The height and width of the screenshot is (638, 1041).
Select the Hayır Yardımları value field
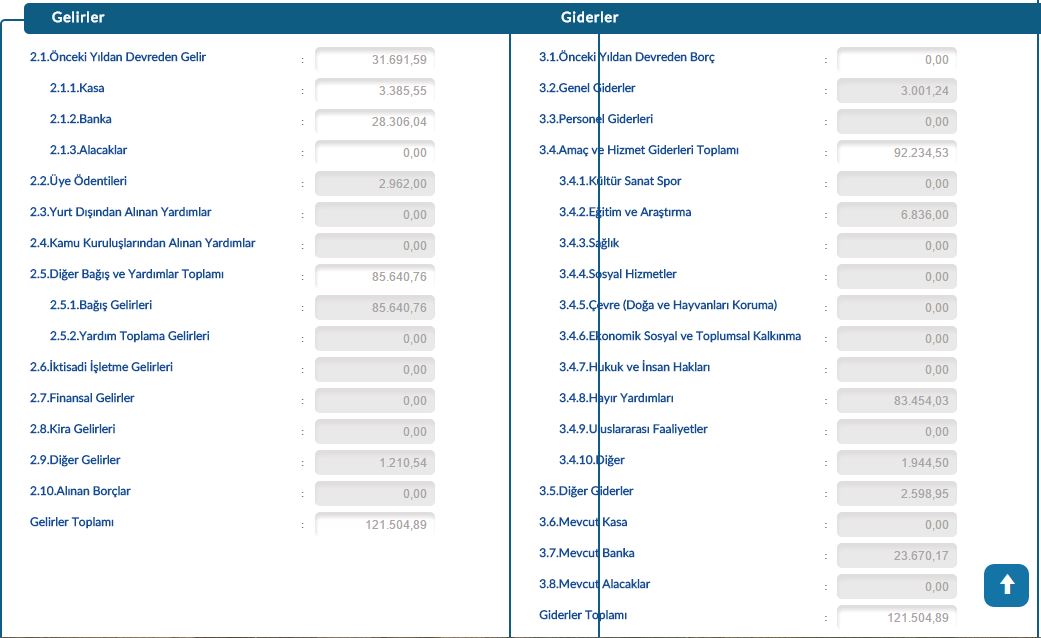896,400
